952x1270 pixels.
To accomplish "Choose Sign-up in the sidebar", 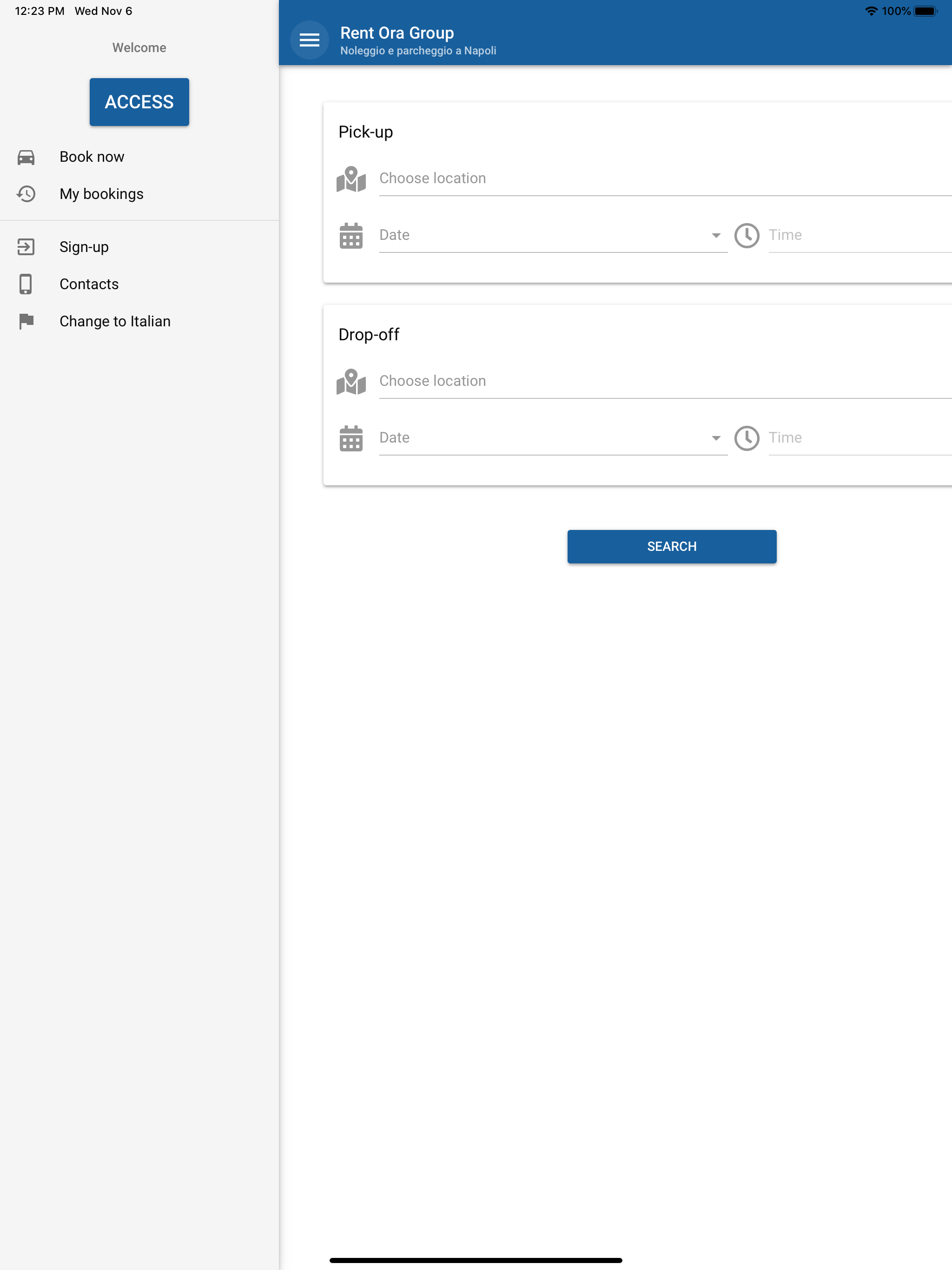I will tap(139, 247).
